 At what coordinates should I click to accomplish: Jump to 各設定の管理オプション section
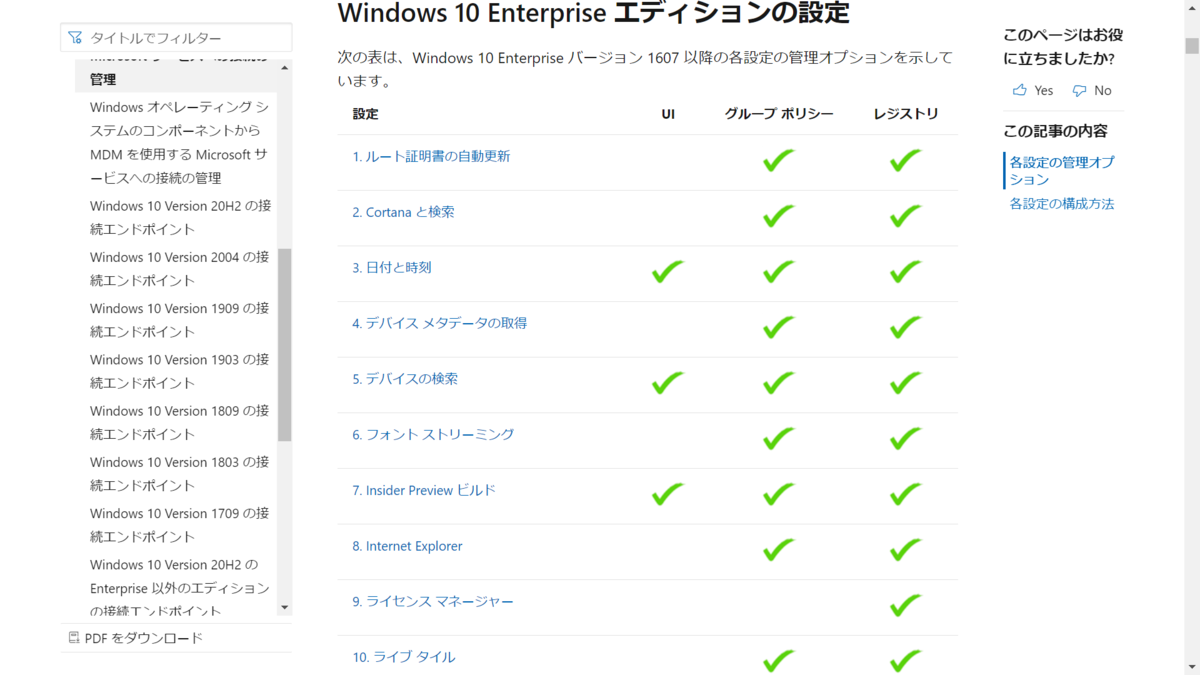1062,171
